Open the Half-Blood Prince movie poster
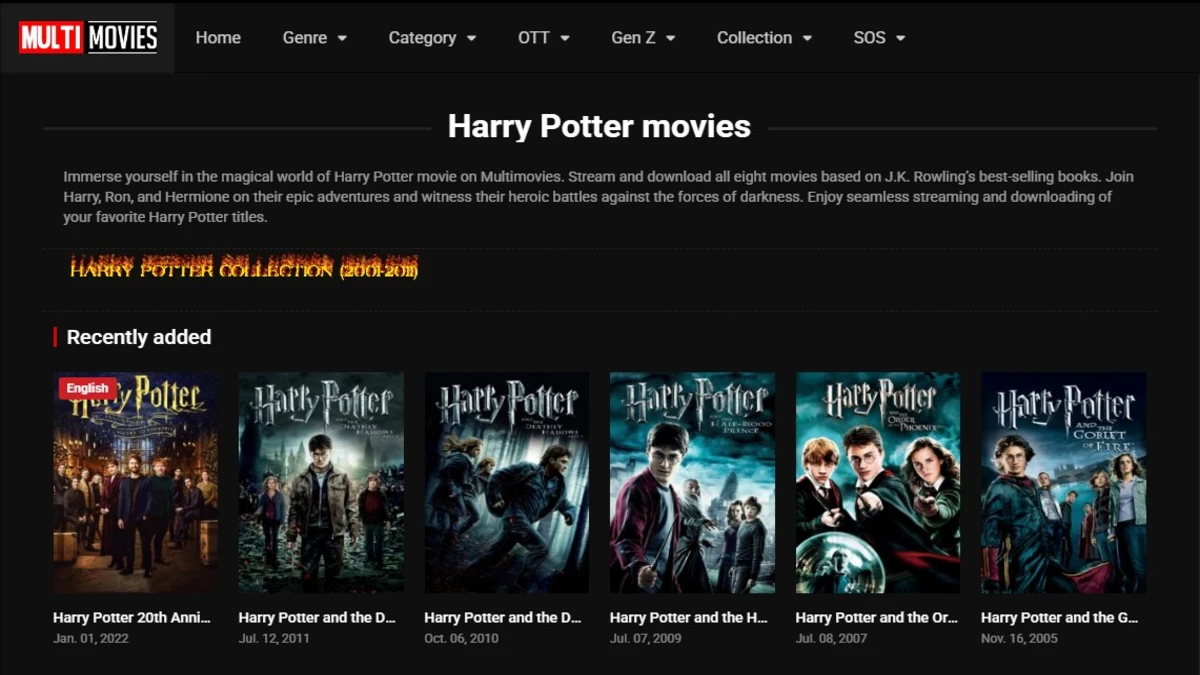 tap(691, 485)
